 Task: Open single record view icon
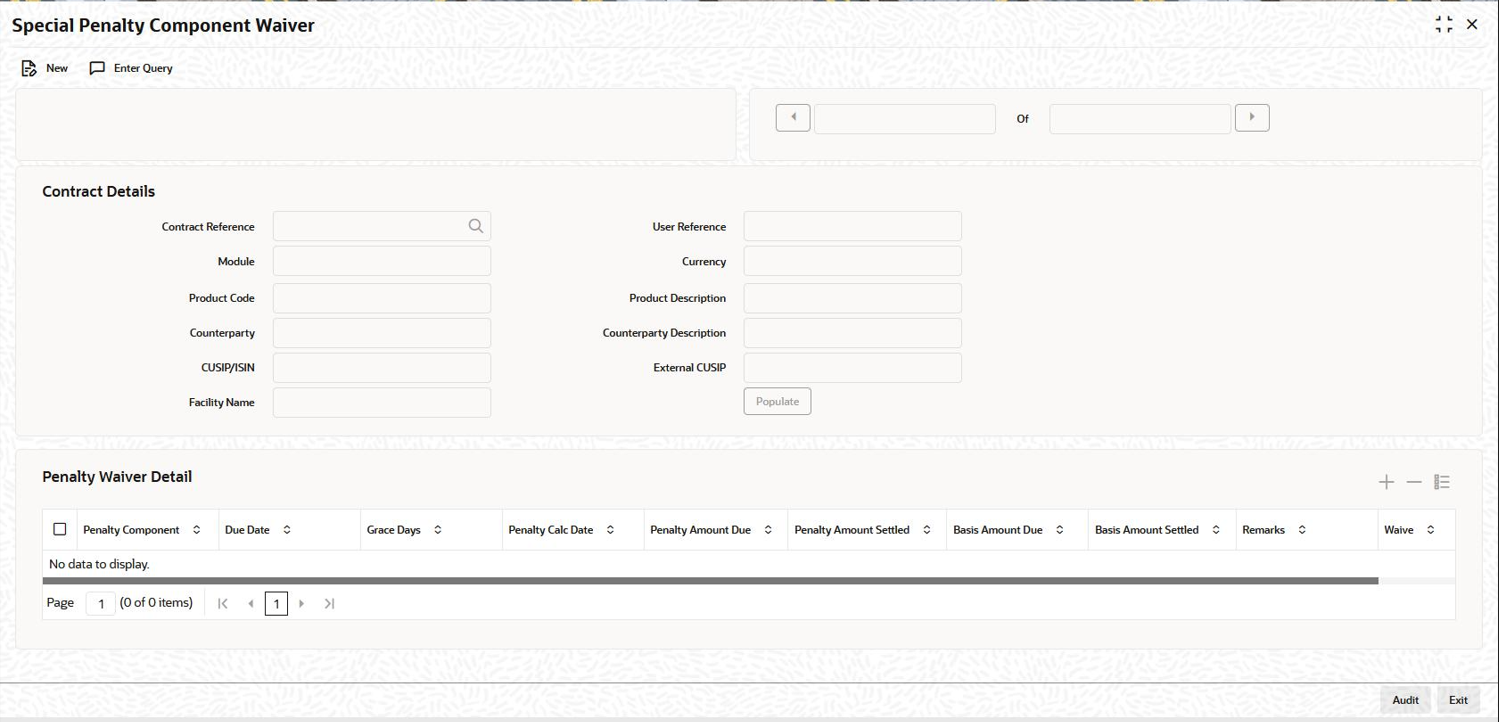[1442, 482]
